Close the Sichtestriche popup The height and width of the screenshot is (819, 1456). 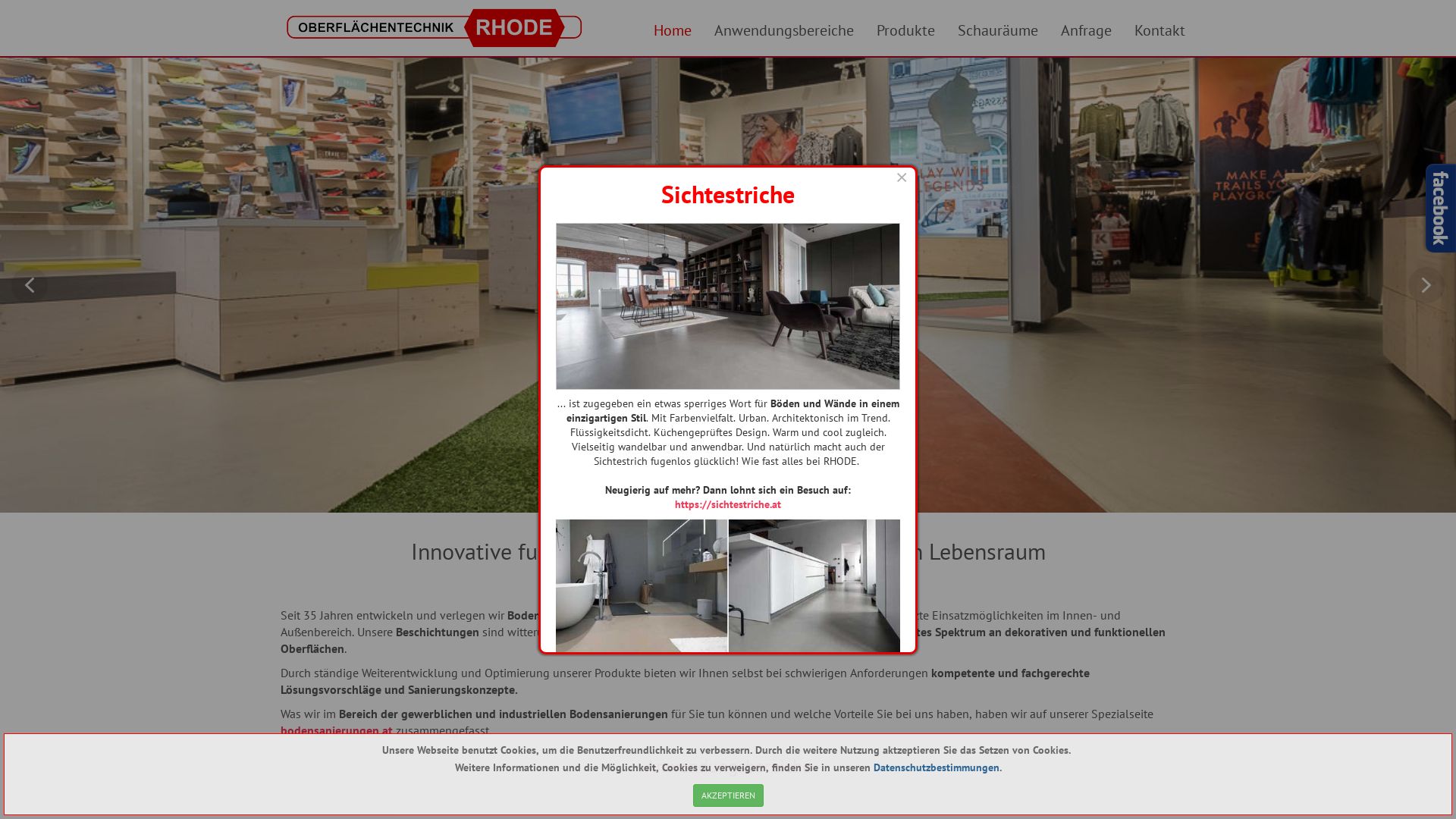point(902,177)
